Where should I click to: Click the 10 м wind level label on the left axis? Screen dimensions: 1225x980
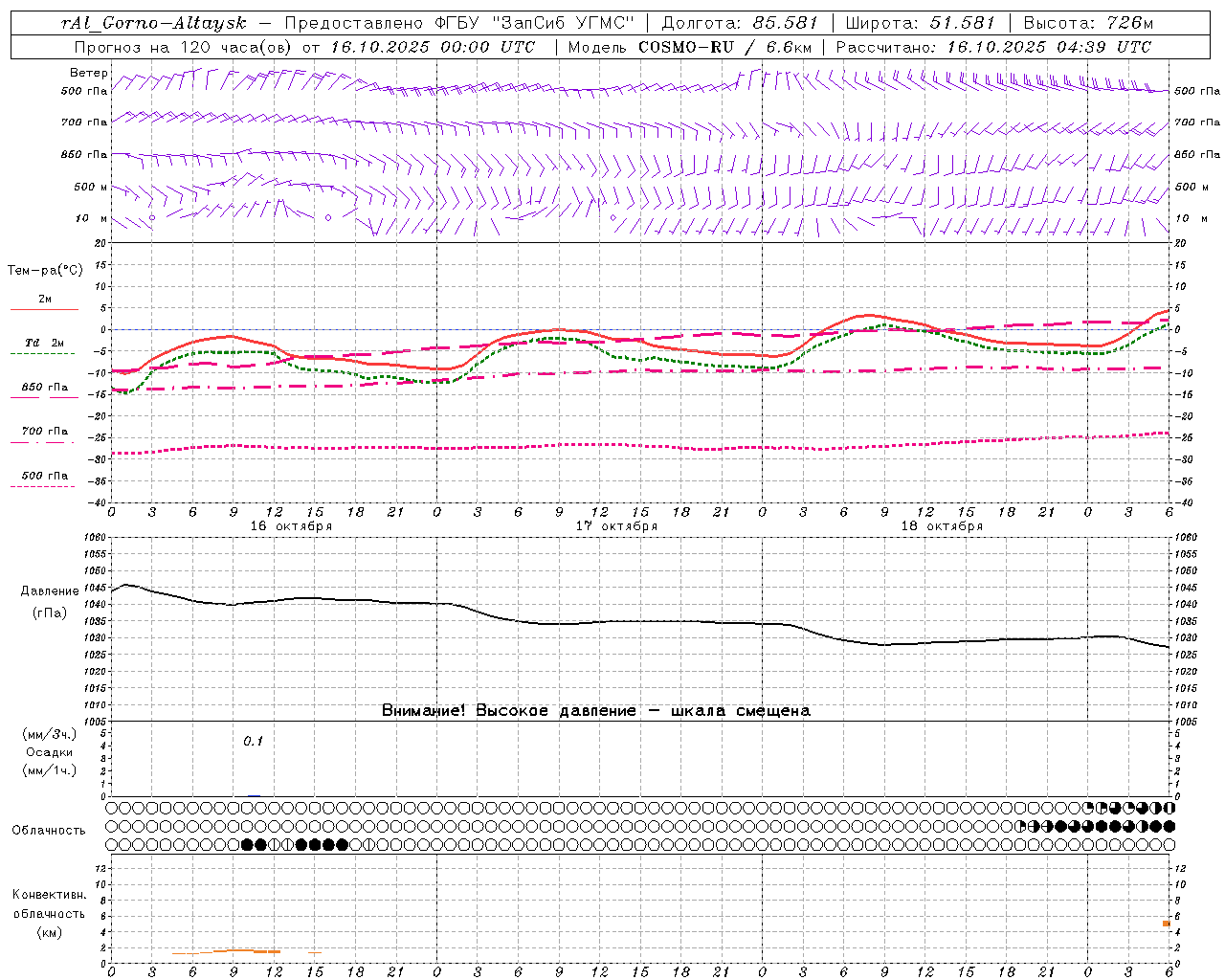pos(91,219)
